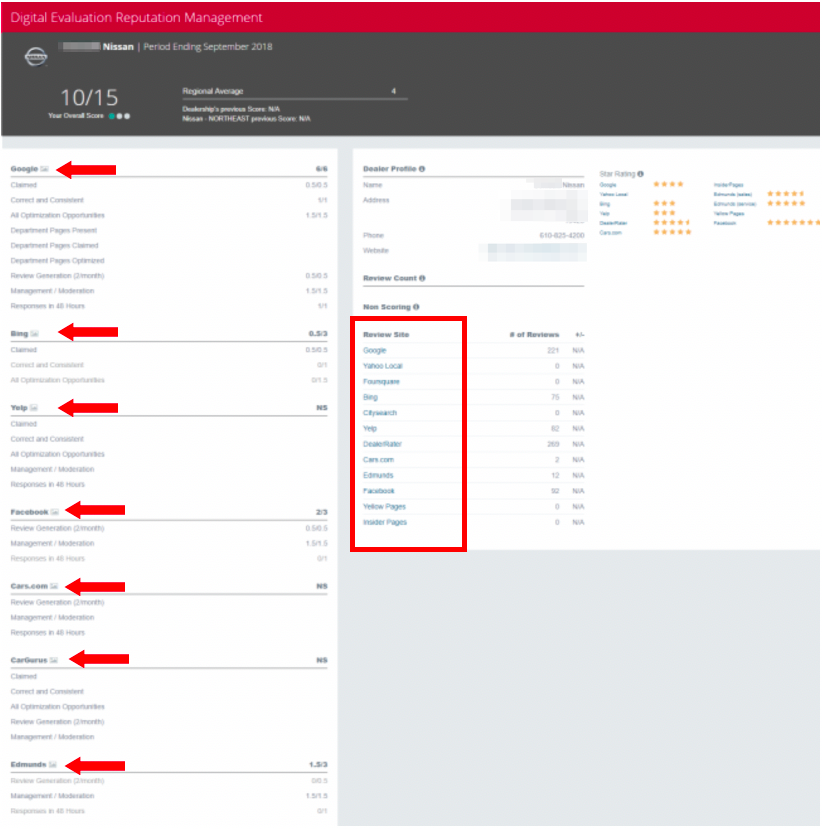Click the Cars.com review count 2
The image size is (822, 829).
(557, 459)
